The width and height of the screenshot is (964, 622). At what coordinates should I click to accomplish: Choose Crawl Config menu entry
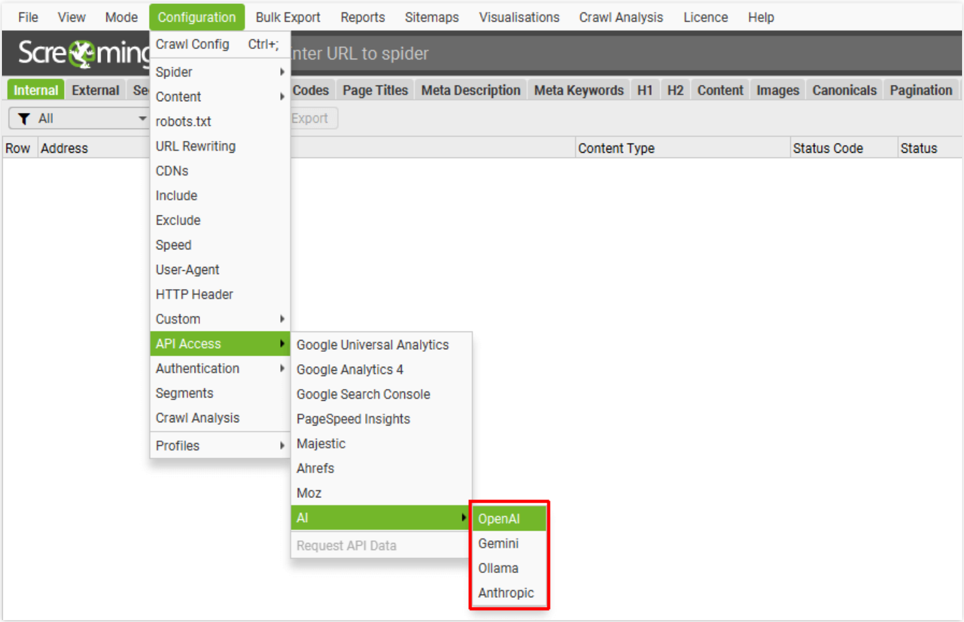[219, 44]
